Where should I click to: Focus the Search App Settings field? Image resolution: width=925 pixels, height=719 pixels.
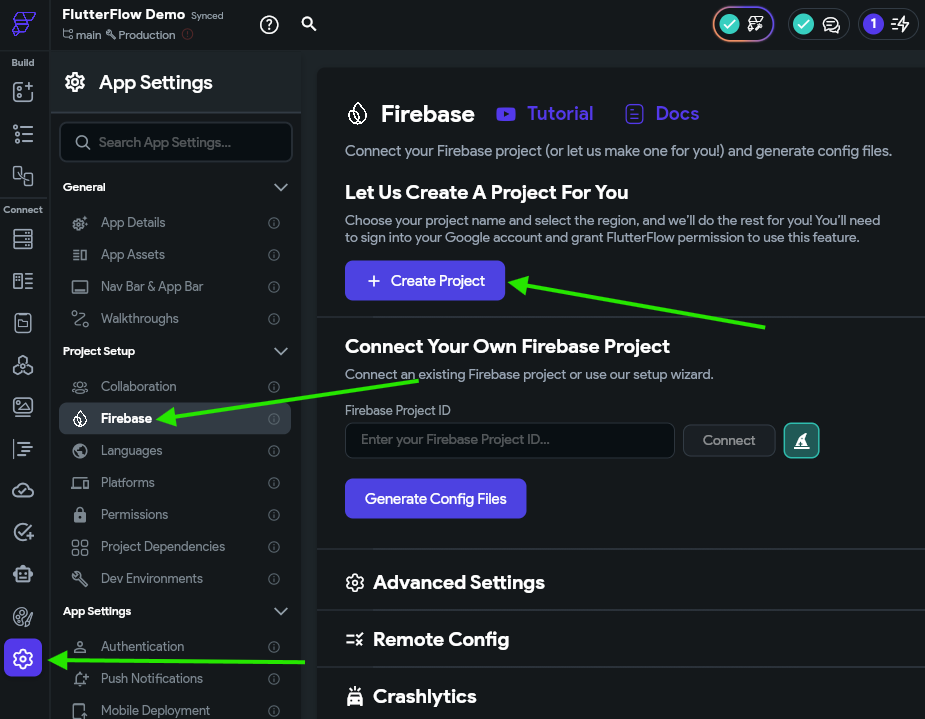coord(176,142)
